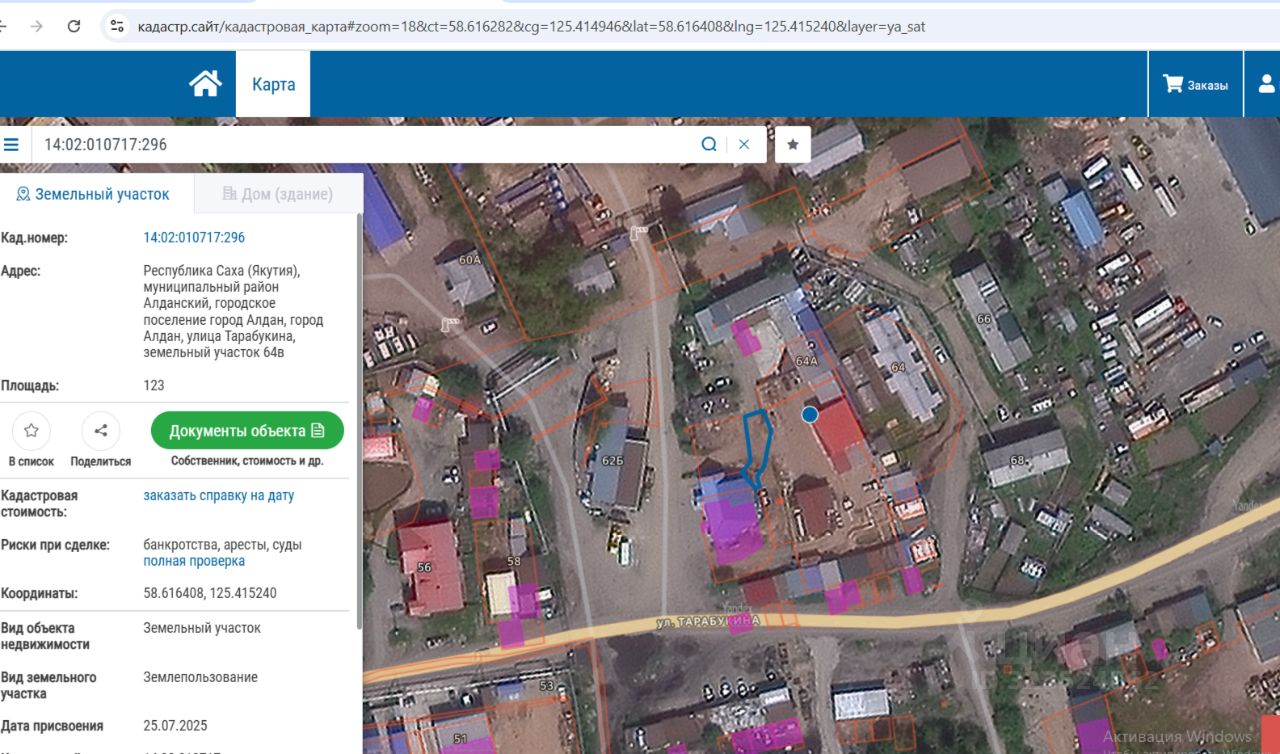1280x754 pixels.
Task: Clear the search field with X
Action: 744,145
